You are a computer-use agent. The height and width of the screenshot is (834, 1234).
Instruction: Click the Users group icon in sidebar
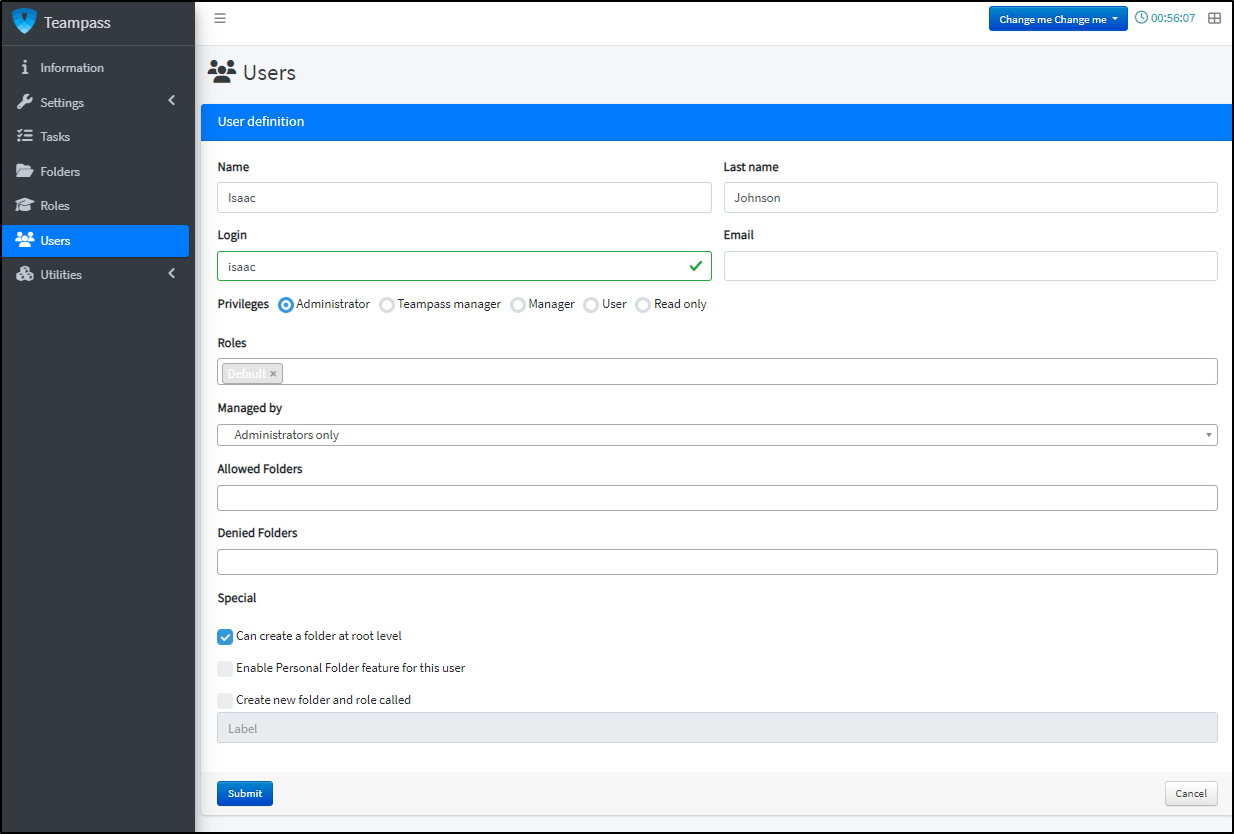click(x=25, y=240)
